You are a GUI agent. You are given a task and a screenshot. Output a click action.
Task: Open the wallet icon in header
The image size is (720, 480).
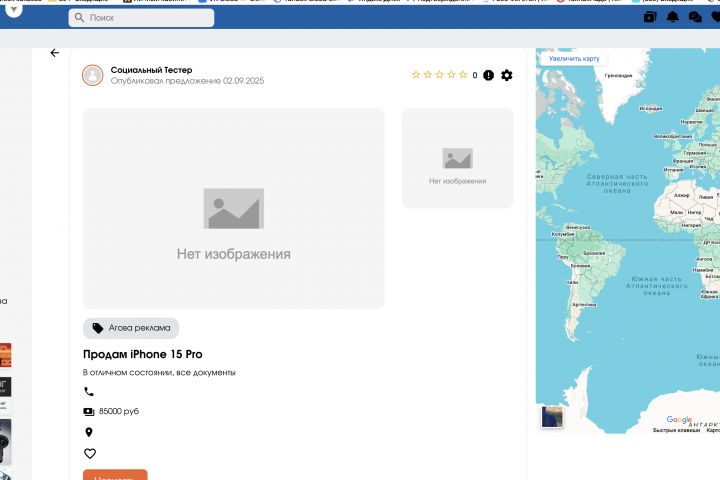coord(650,17)
